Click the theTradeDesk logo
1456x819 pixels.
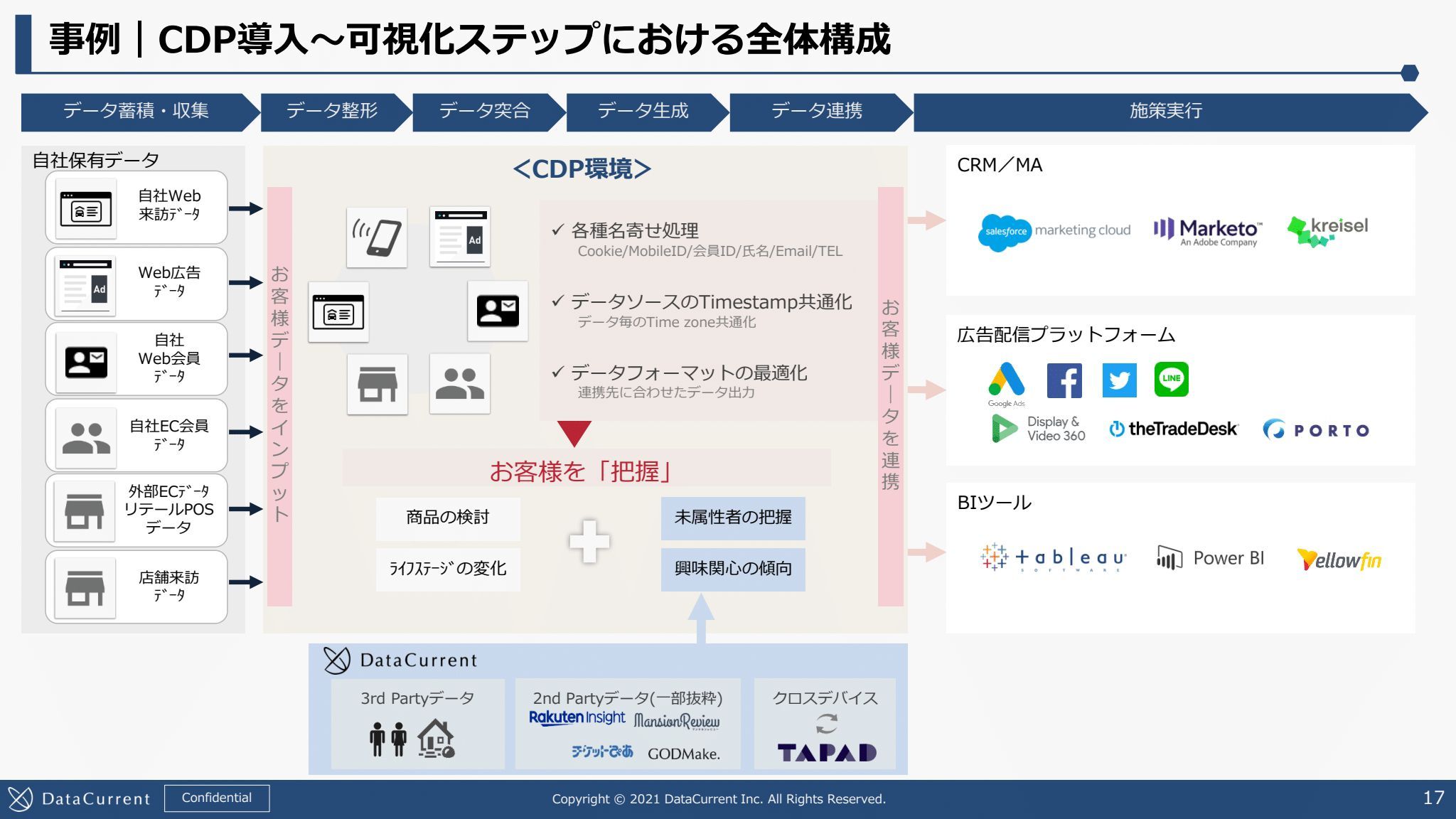click(1174, 429)
